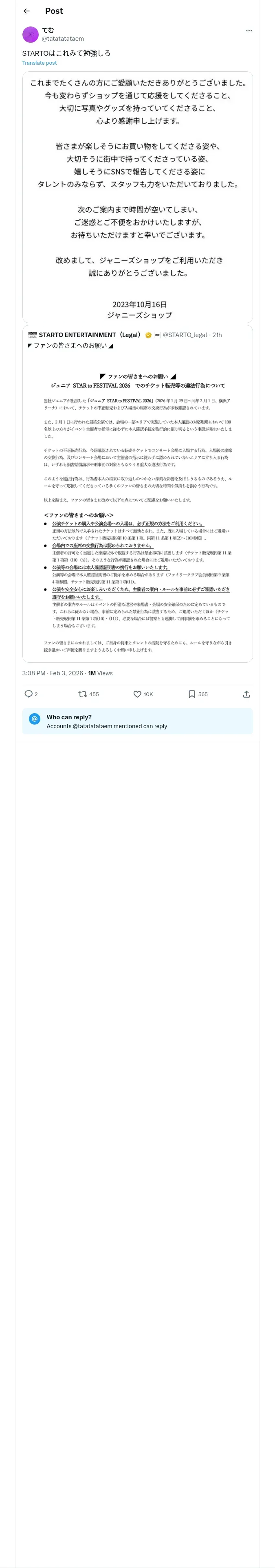The height and width of the screenshot is (1568, 275).
Task: Go back using the arrow icon
Action: click(27, 11)
